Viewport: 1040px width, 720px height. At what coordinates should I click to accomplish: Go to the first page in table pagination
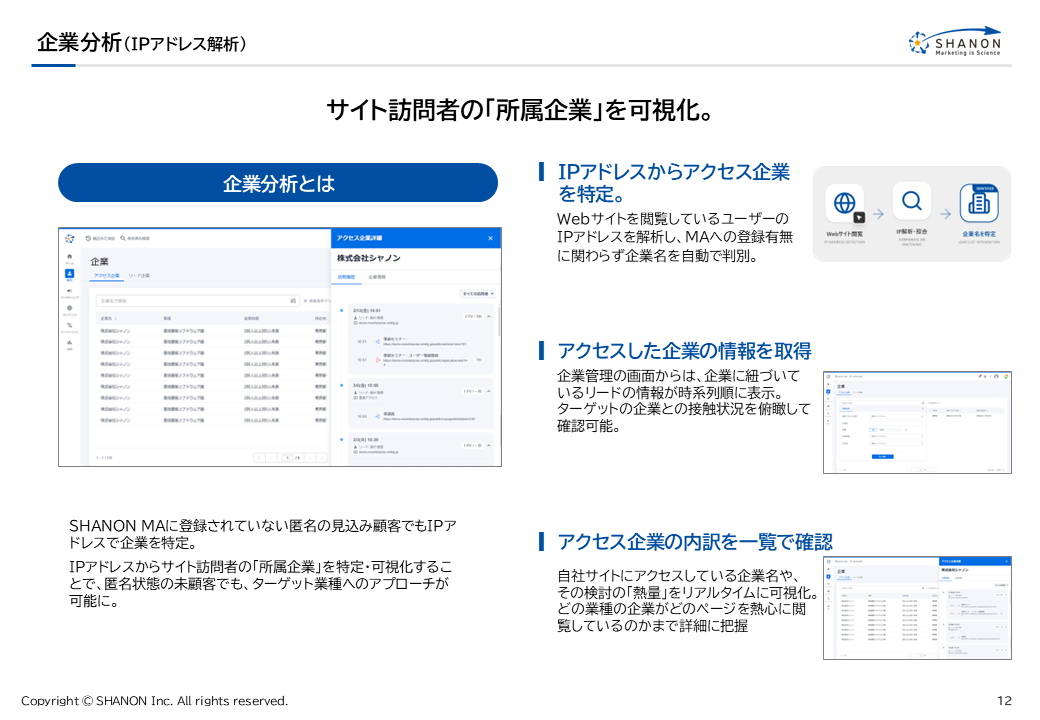click(259, 458)
